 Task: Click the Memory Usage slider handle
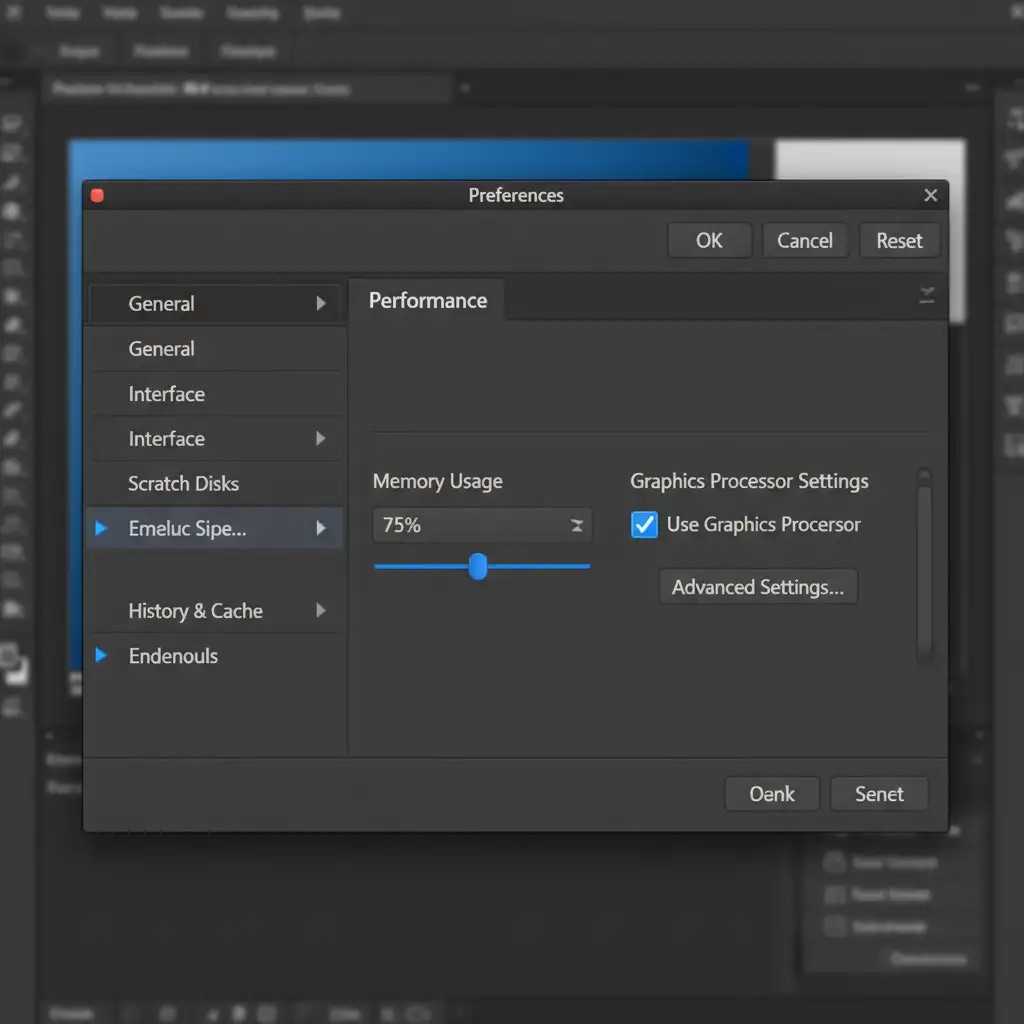(x=478, y=567)
